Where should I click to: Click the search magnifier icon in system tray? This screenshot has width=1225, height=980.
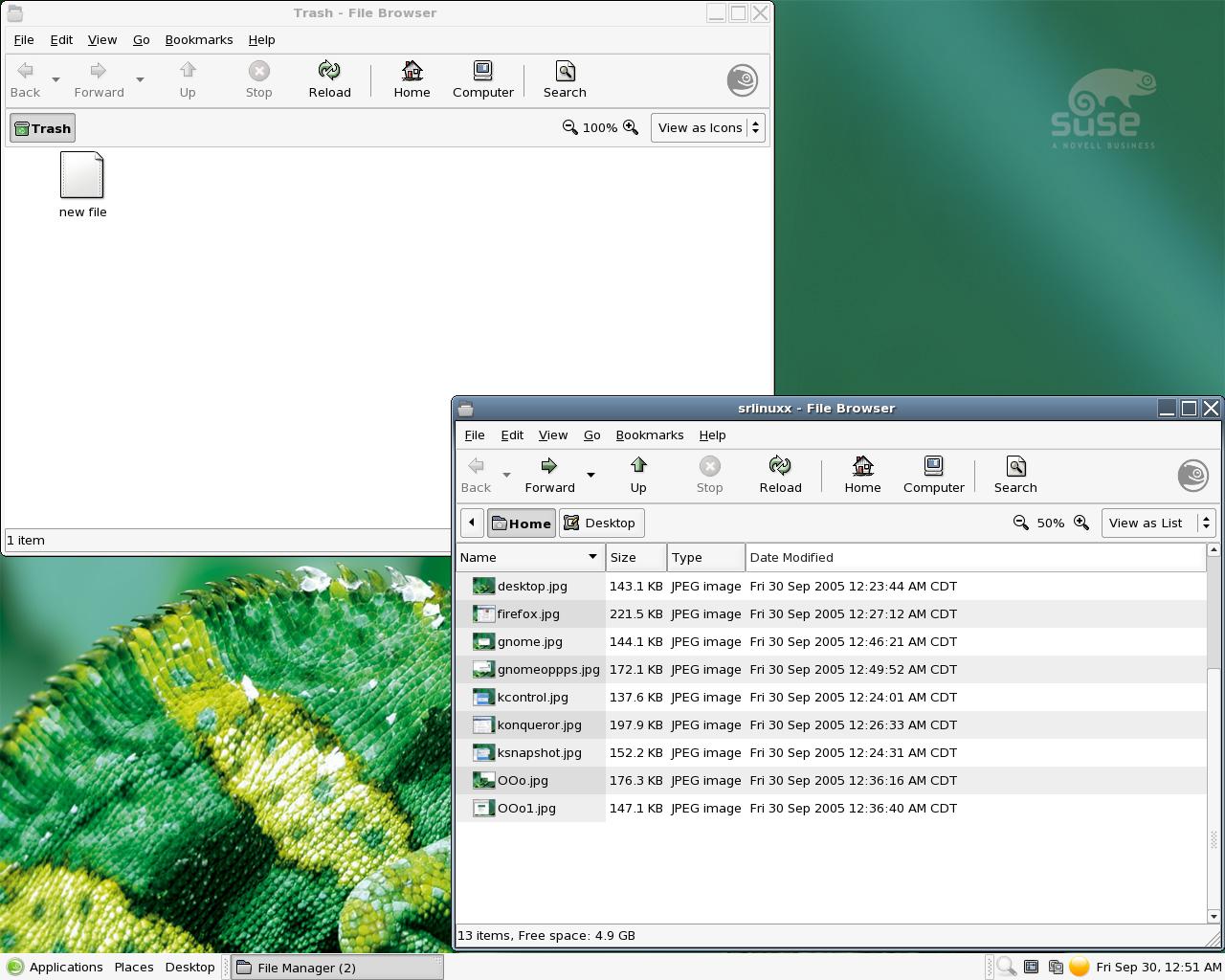[1006, 967]
